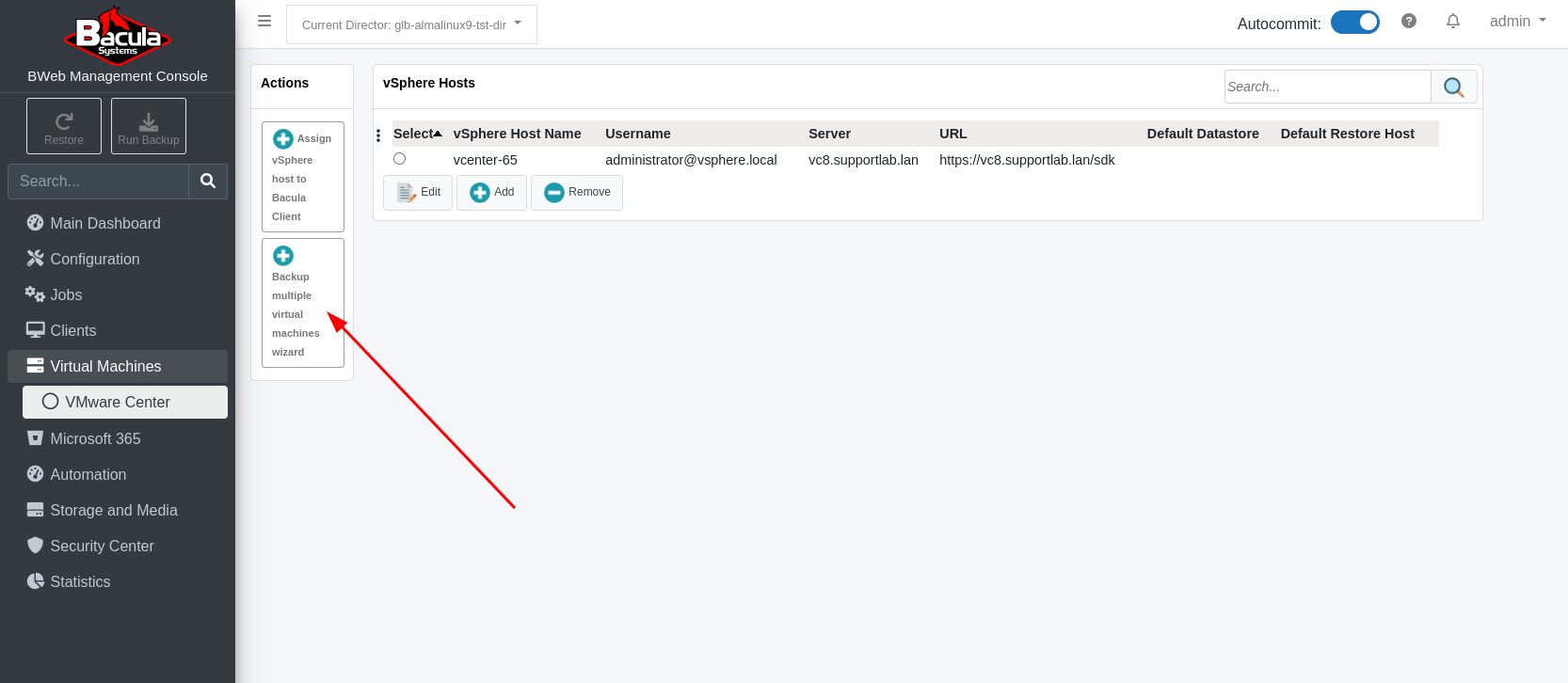Click the Jobs gears icon
The image size is (1568, 683).
point(35,294)
